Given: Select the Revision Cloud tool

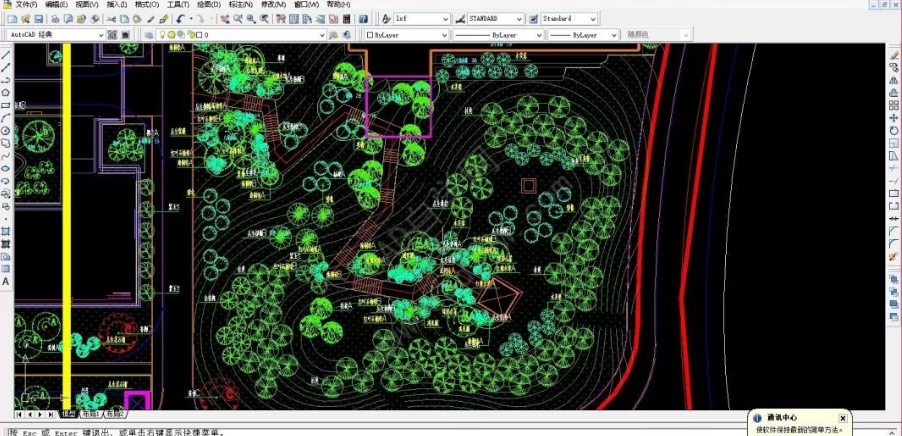Looking at the screenshot, I should (6, 143).
